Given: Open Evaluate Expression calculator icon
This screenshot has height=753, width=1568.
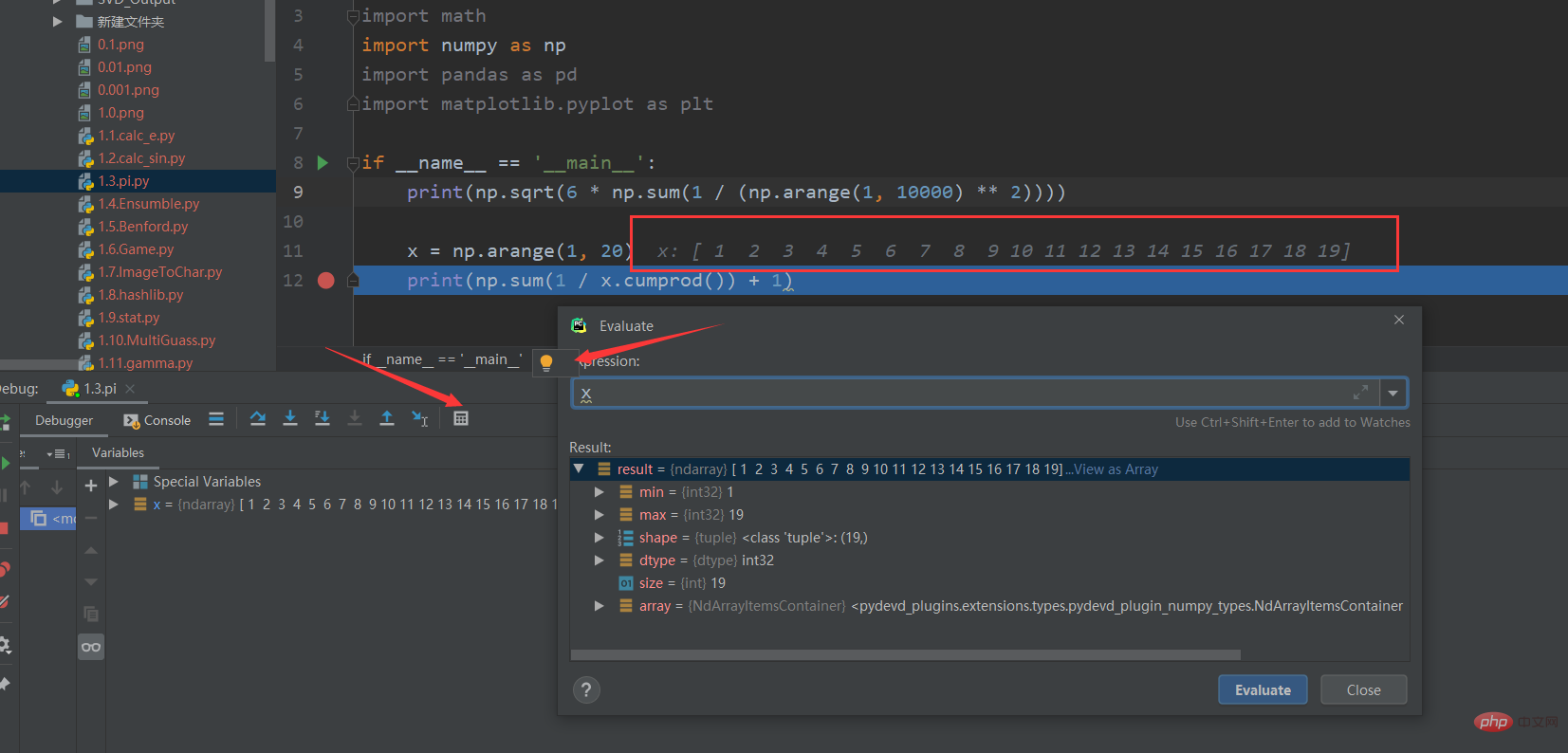Looking at the screenshot, I should [x=461, y=418].
